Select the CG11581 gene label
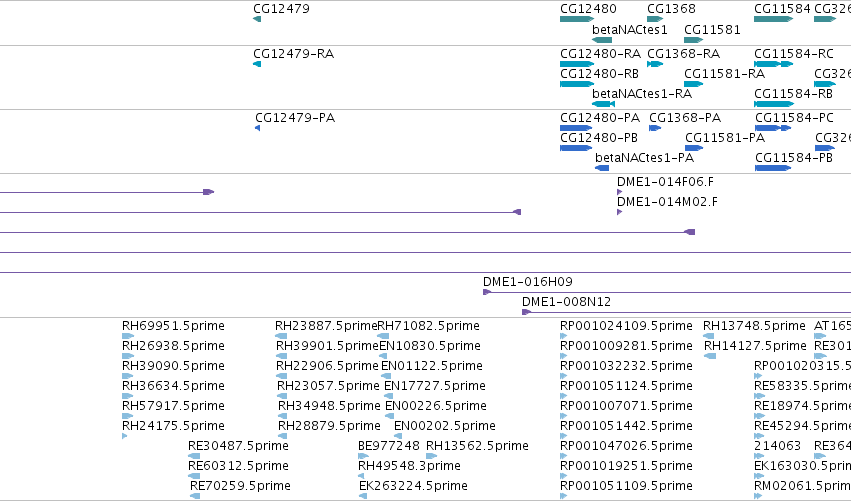 (x=713, y=30)
